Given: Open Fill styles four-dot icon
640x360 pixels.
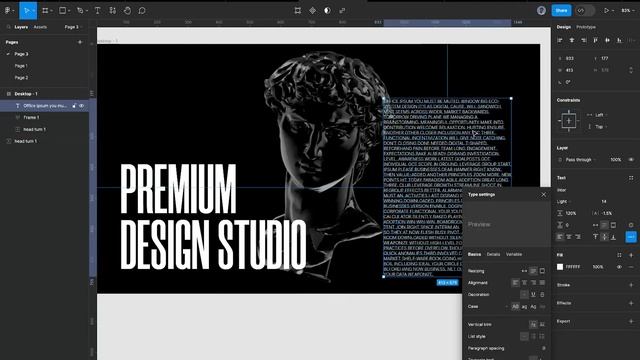Looking at the screenshot, I should [x=619, y=255].
